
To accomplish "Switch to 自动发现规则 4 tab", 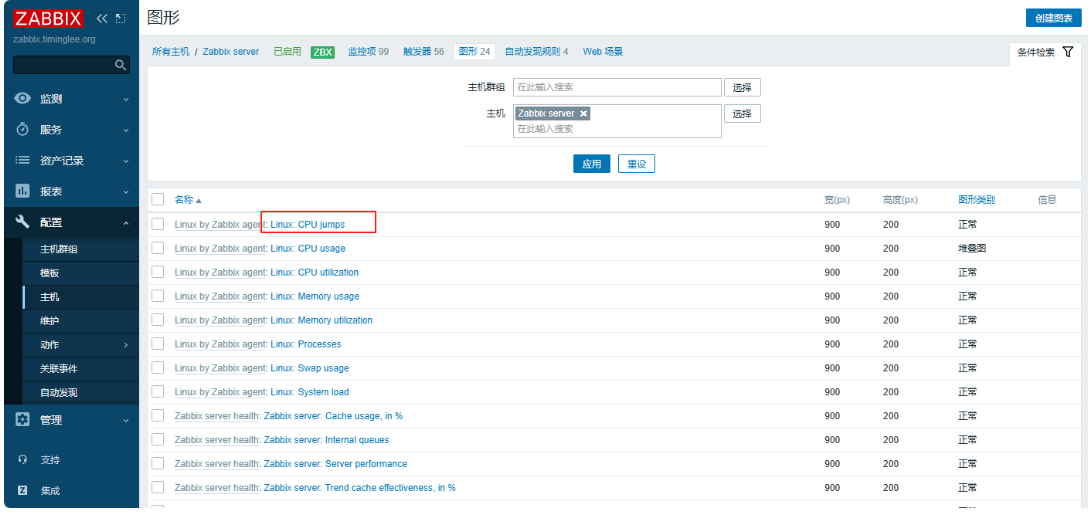I will (536, 51).
